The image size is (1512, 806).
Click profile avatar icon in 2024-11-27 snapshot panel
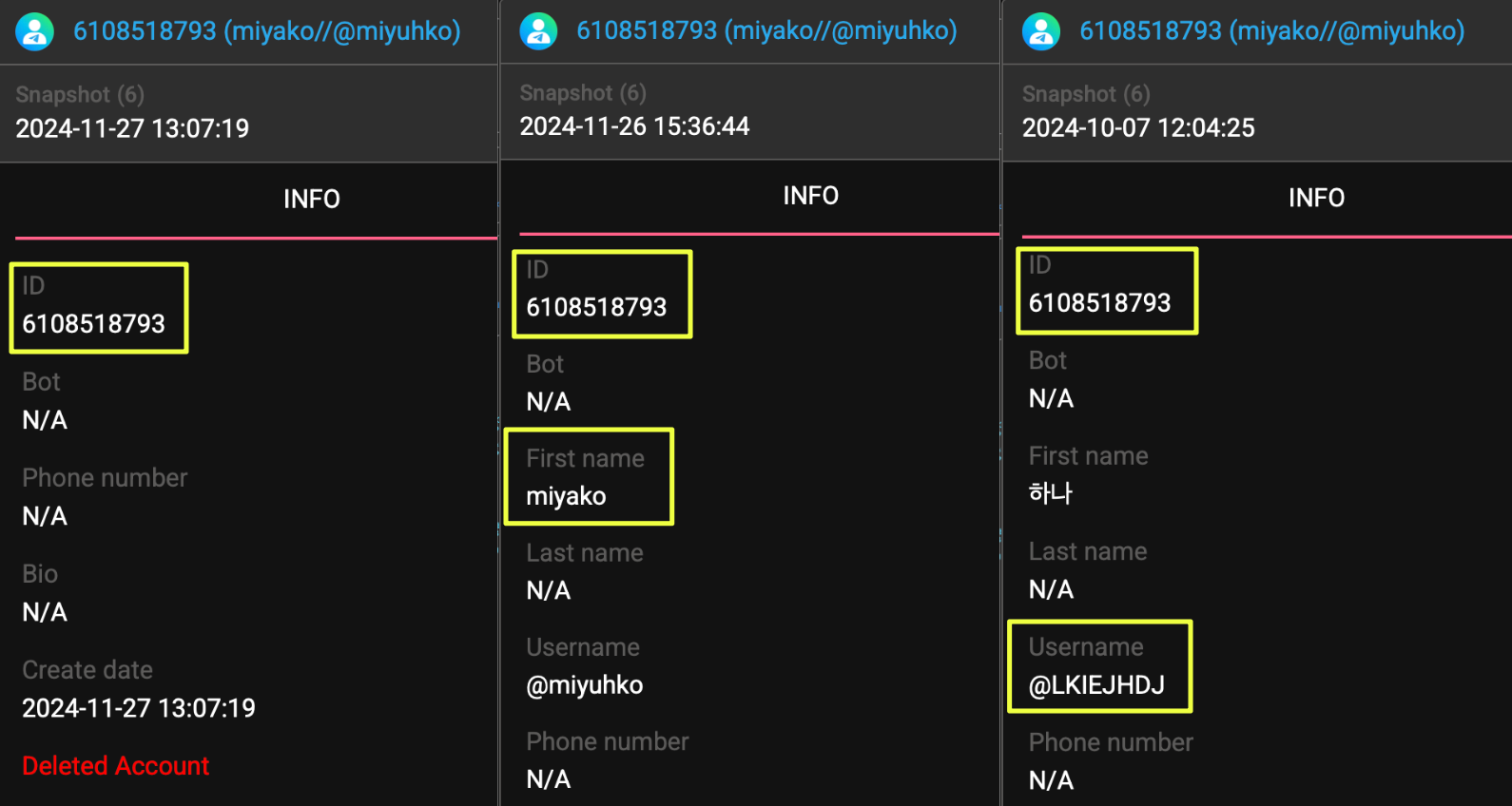[x=35, y=31]
